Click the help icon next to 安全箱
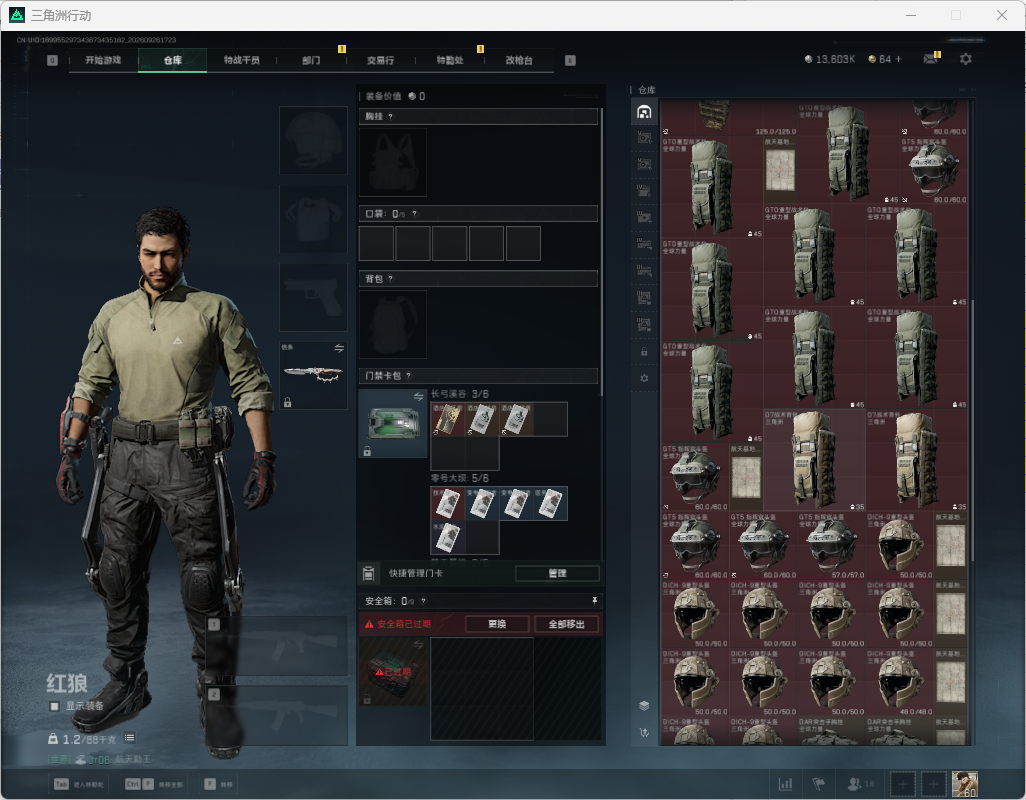The height and width of the screenshot is (800, 1026). 423,600
